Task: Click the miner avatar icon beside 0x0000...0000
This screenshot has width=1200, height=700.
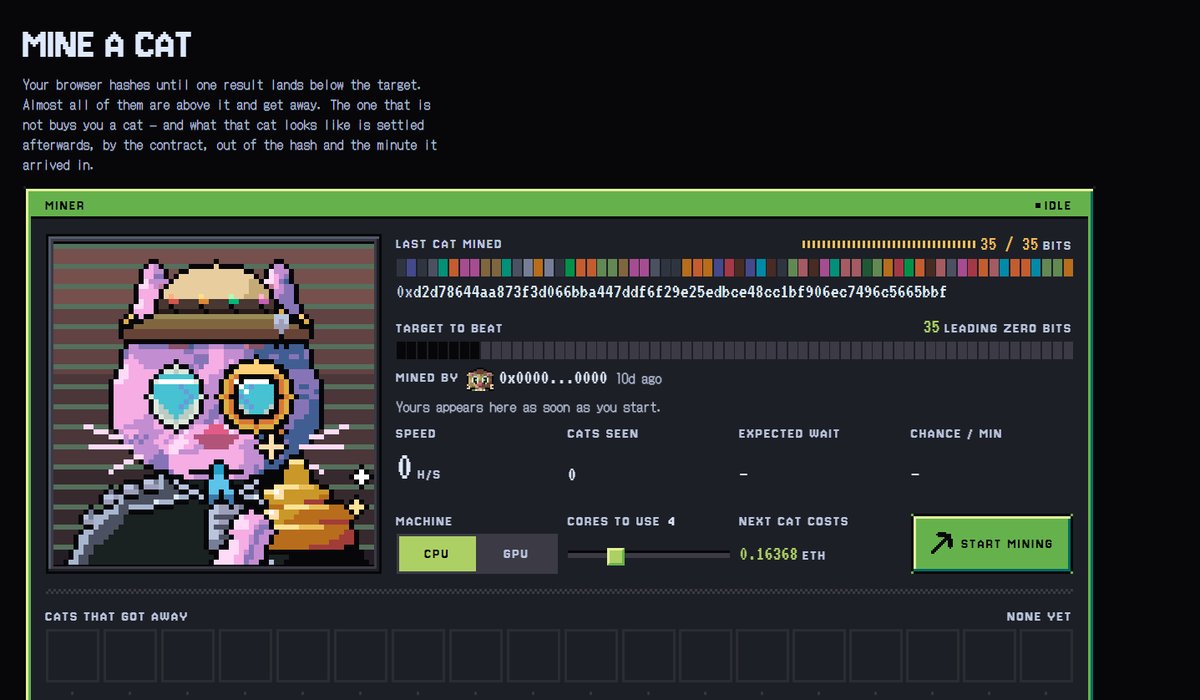Action: (x=481, y=379)
